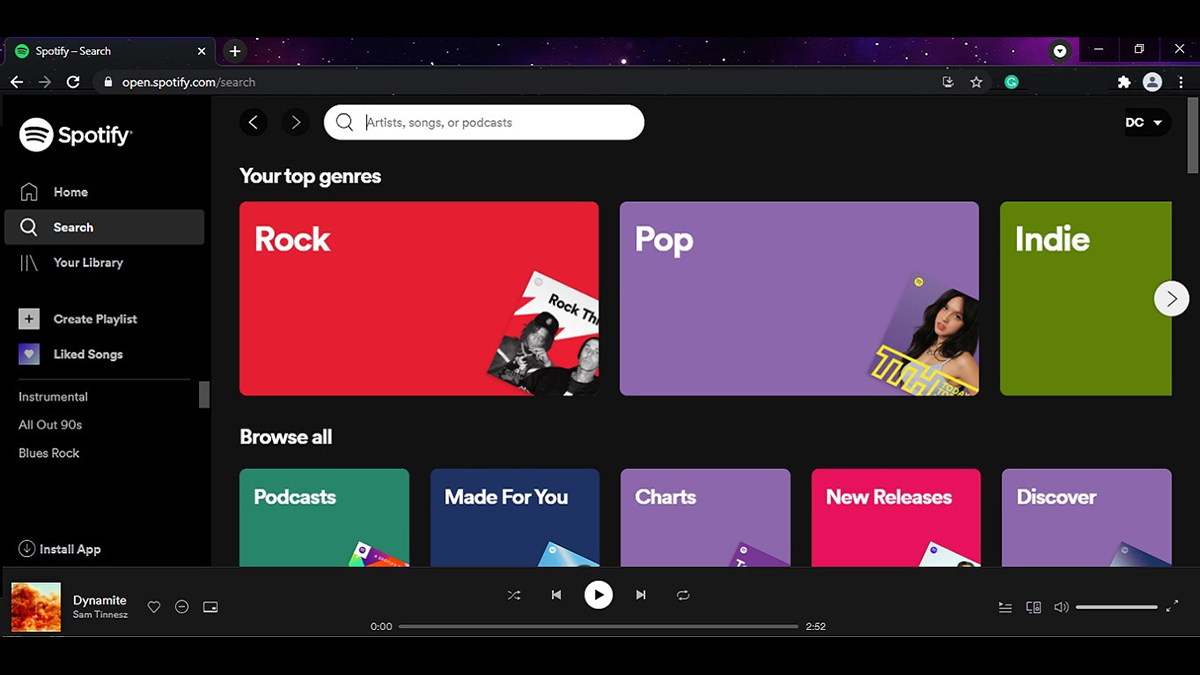This screenshot has height=675, width=1200.
Task: Open the Pop genre card
Action: coord(799,298)
